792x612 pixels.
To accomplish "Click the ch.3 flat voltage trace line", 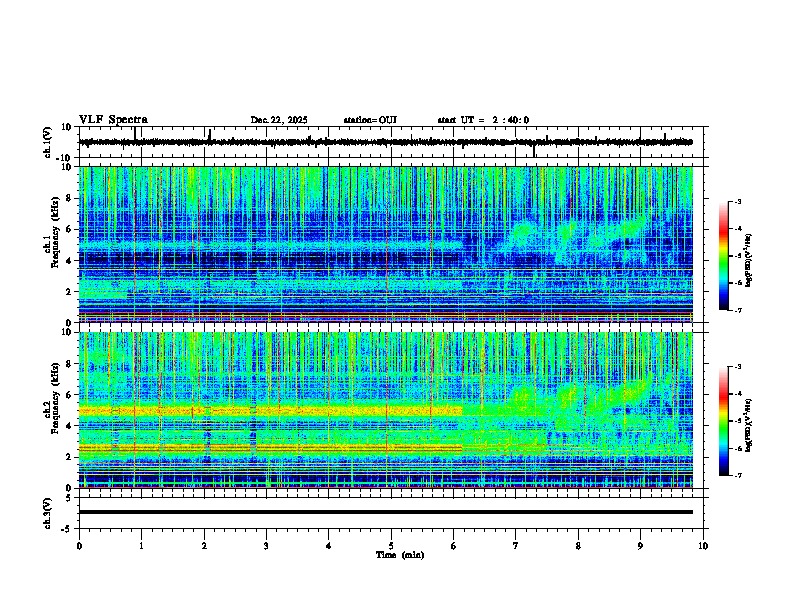I will coord(385,512).
